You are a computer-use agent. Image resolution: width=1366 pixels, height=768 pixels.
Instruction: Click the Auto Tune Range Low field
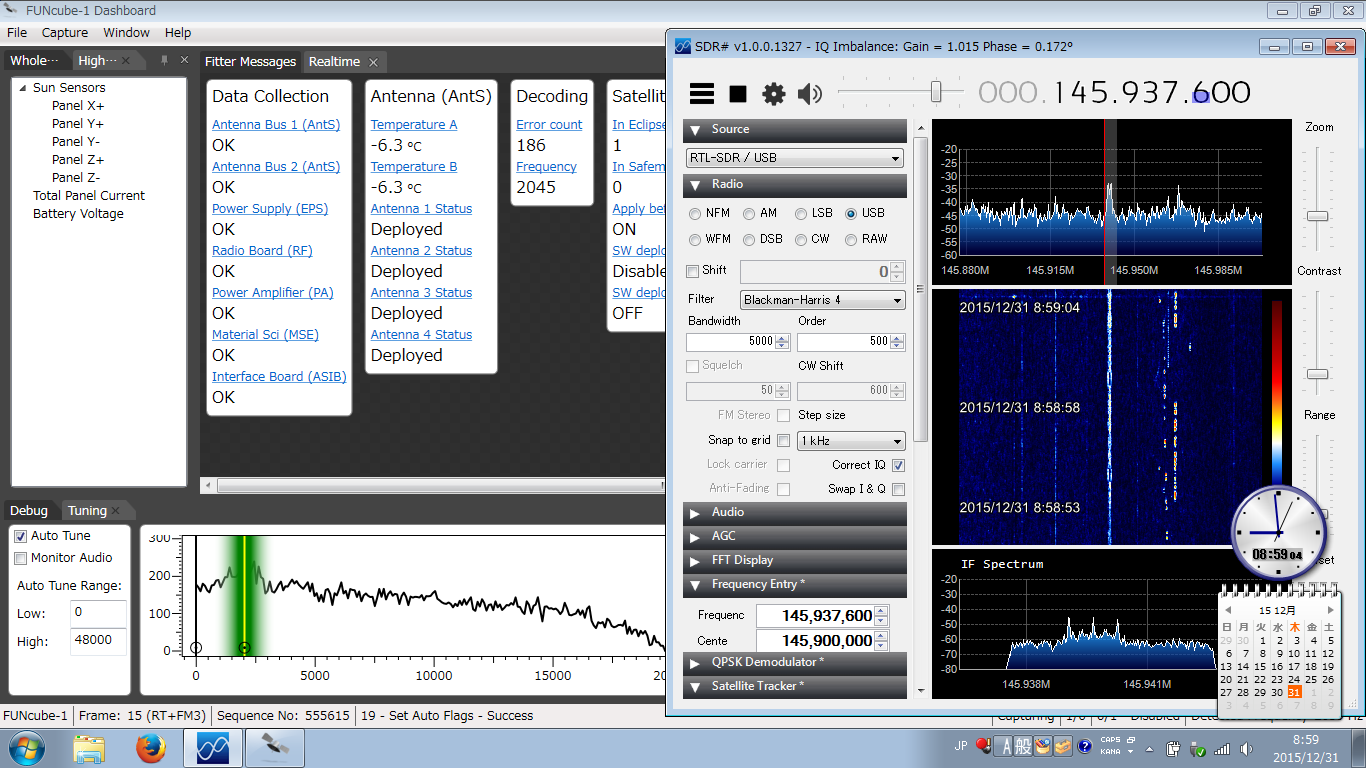(x=99, y=613)
